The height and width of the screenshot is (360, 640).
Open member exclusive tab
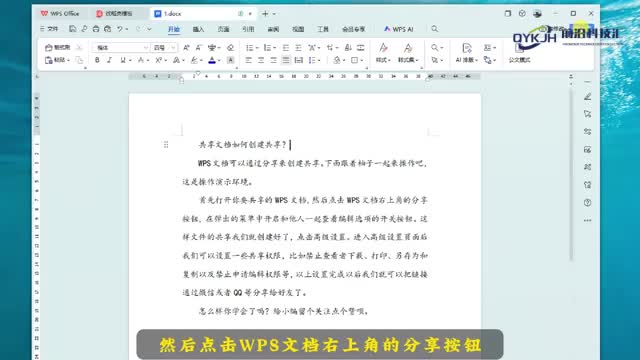tap(353, 29)
